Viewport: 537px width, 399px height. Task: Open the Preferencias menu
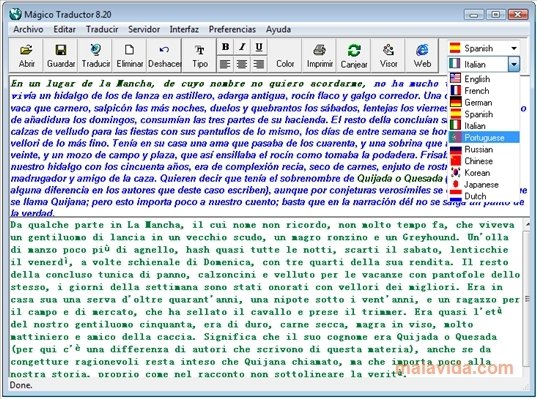pos(232,29)
